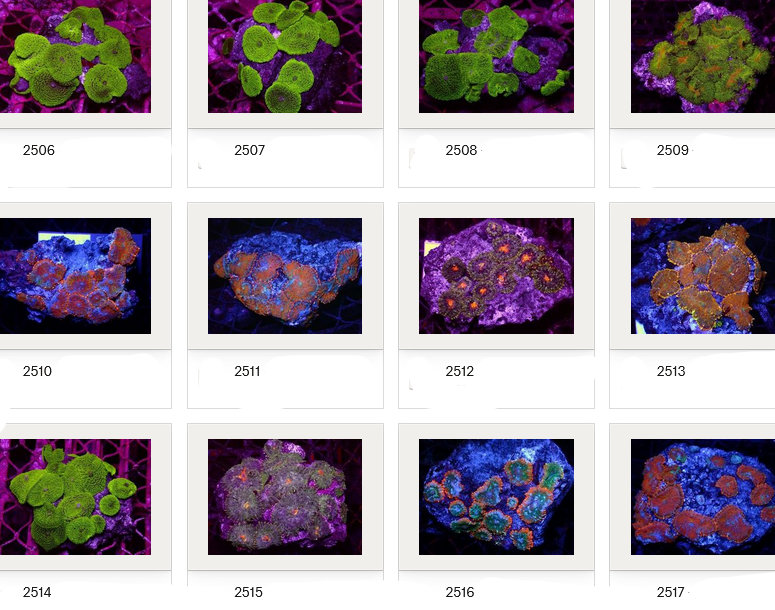Open the purple rock coral thumbnail 2512

point(496,276)
